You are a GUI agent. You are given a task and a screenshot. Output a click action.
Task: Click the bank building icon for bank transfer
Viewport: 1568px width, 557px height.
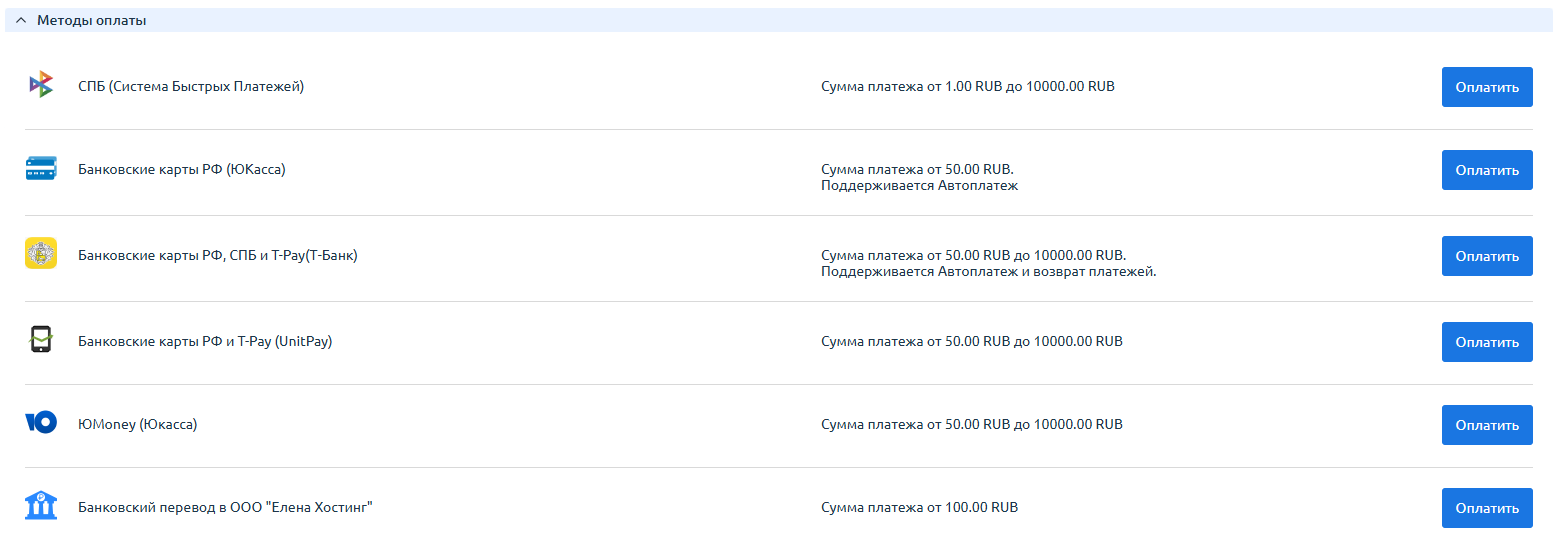tap(40, 506)
